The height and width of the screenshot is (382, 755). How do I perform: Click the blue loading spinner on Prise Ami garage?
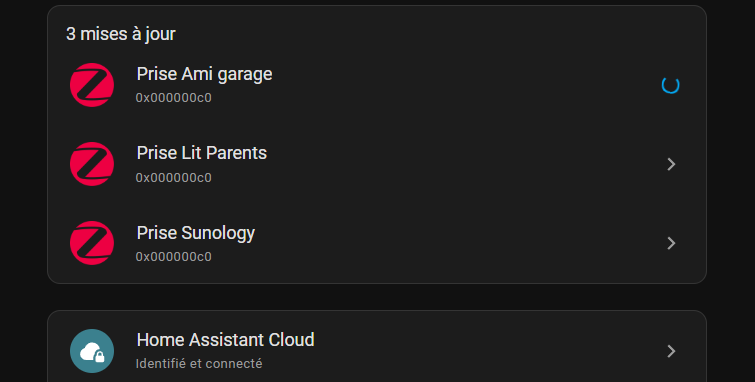pos(670,85)
